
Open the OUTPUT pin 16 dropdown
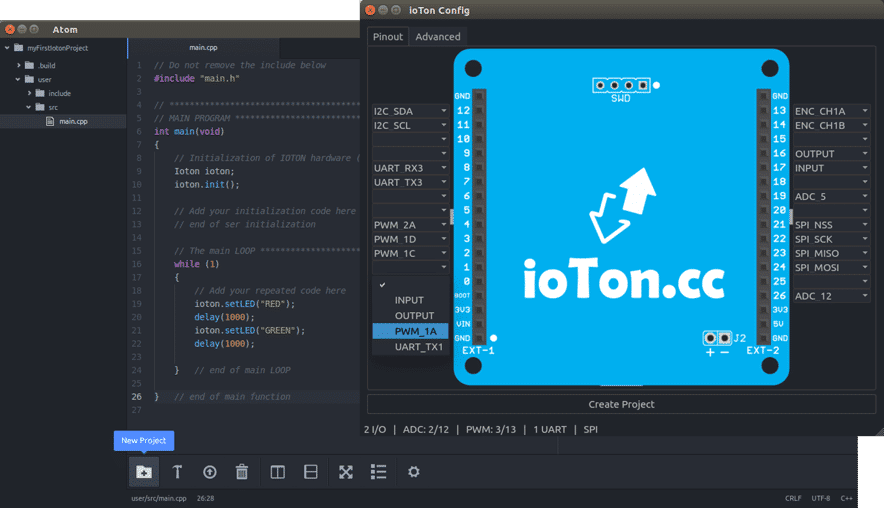pyautogui.click(x=832, y=154)
